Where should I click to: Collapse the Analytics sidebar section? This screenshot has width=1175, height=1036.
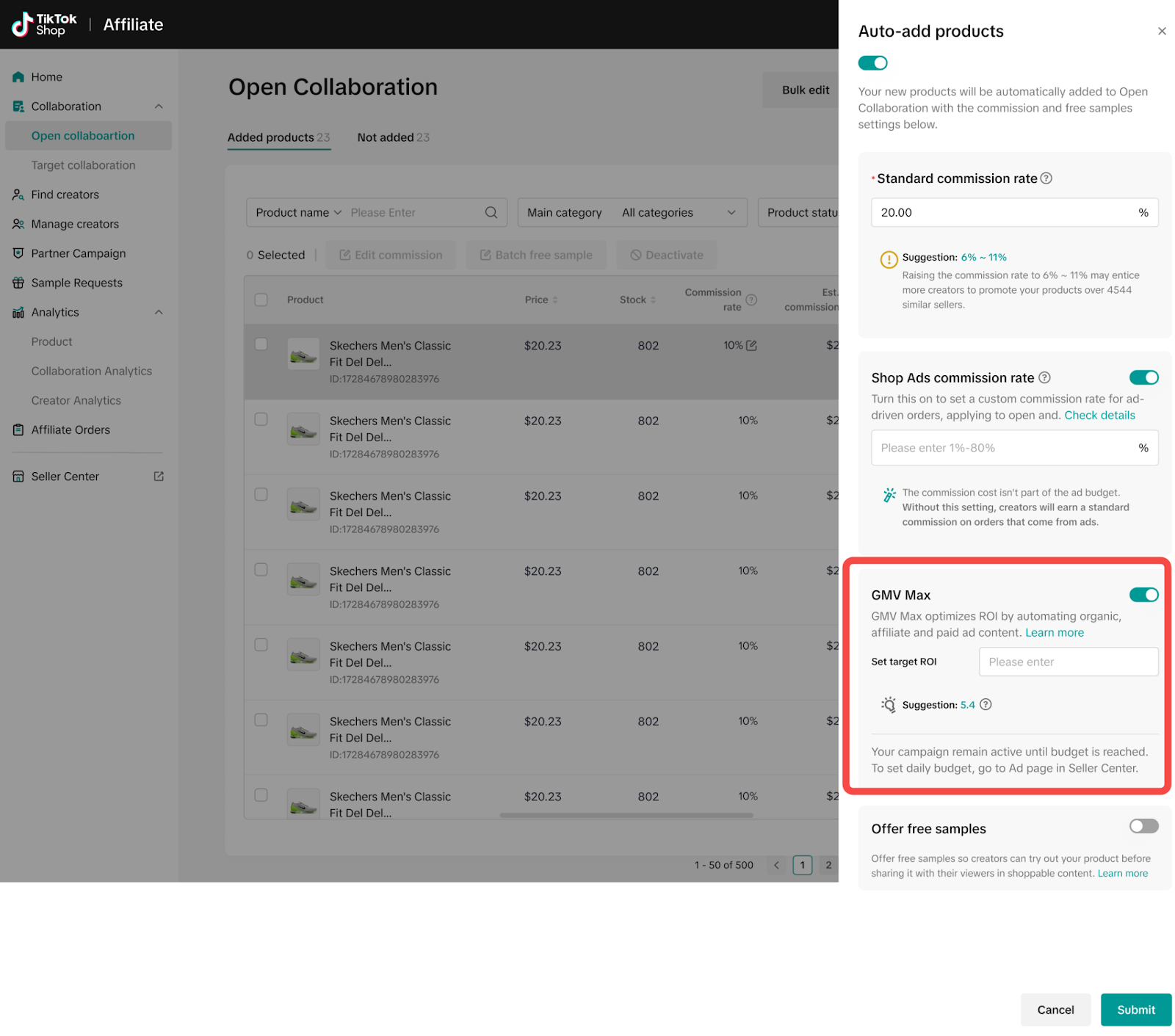point(159,312)
